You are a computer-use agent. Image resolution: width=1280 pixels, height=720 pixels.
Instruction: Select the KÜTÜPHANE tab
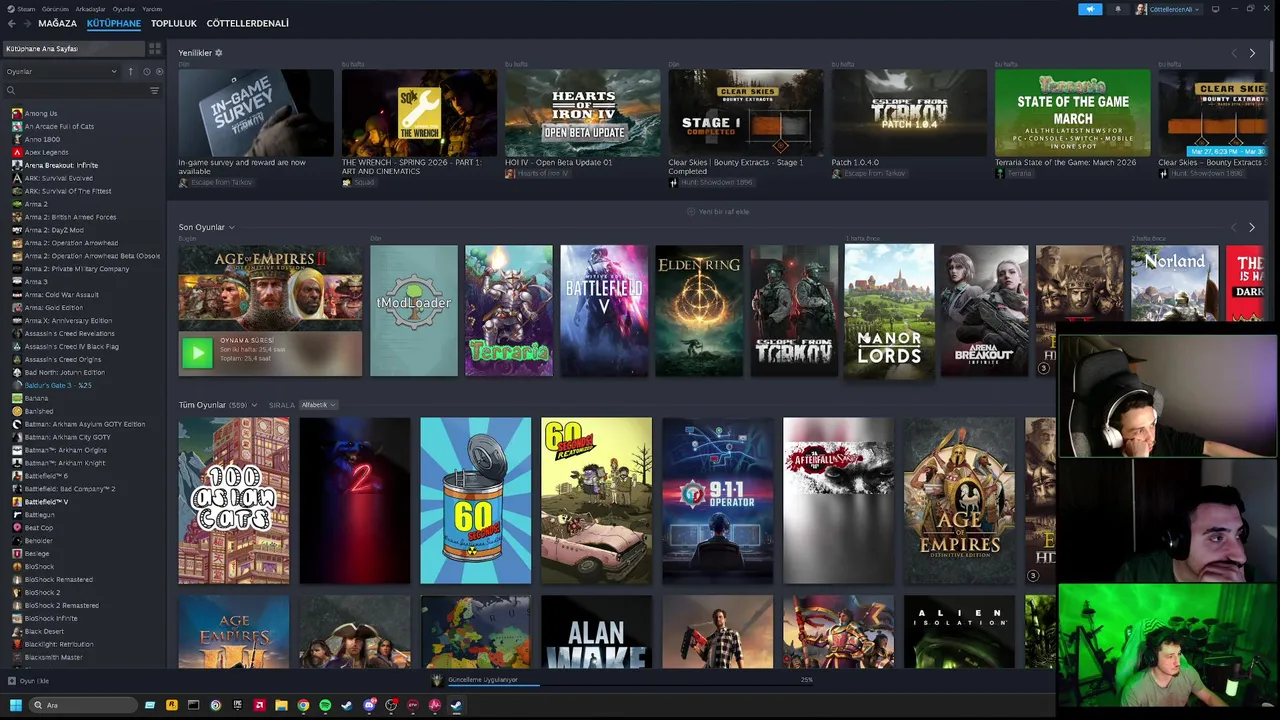click(x=114, y=23)
